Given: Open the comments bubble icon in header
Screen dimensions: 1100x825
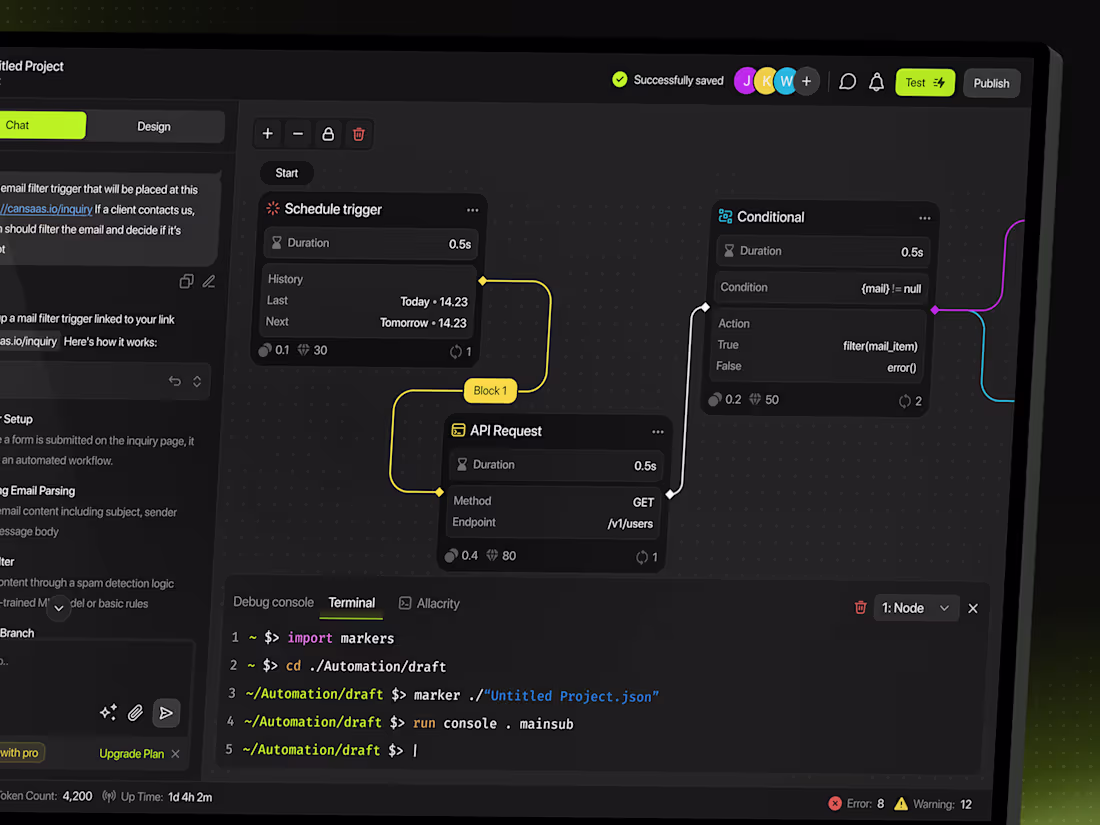Looking at the screenshot, I should (847, 82).
